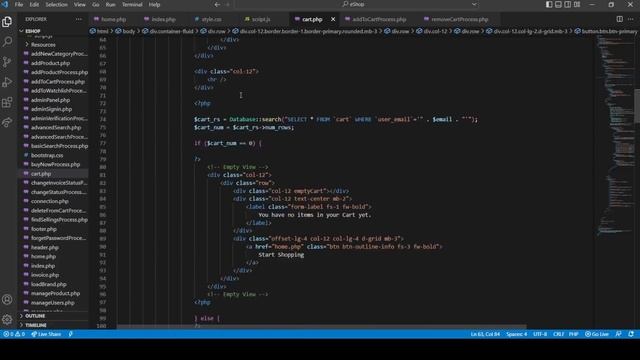Close the cart.php tab
Screen dimensions: 640x360
click(333, 19)
